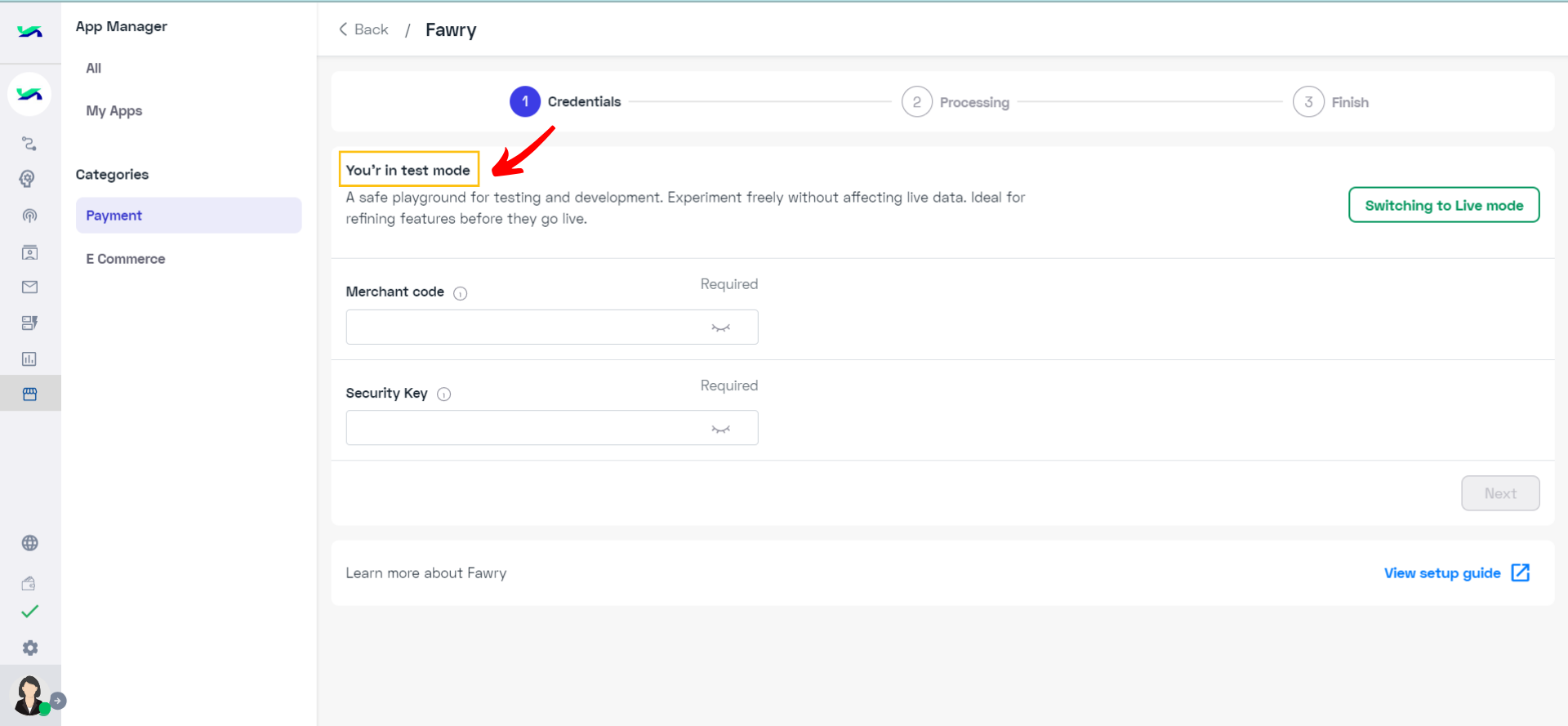
Task: Click step 3 Finish in the stepper
Action: (1331, 102)
